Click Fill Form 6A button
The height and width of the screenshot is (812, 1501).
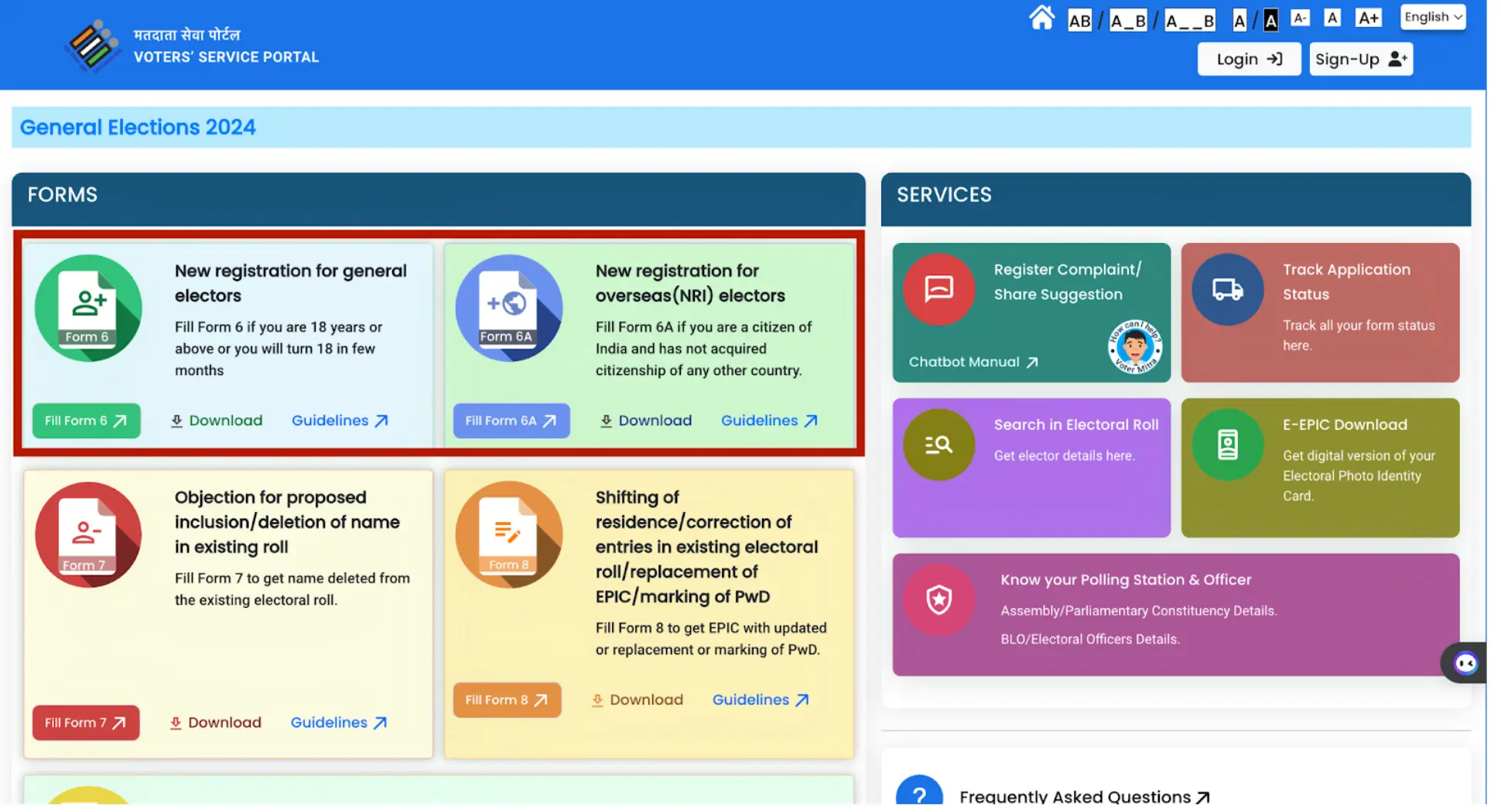[511, 421]
